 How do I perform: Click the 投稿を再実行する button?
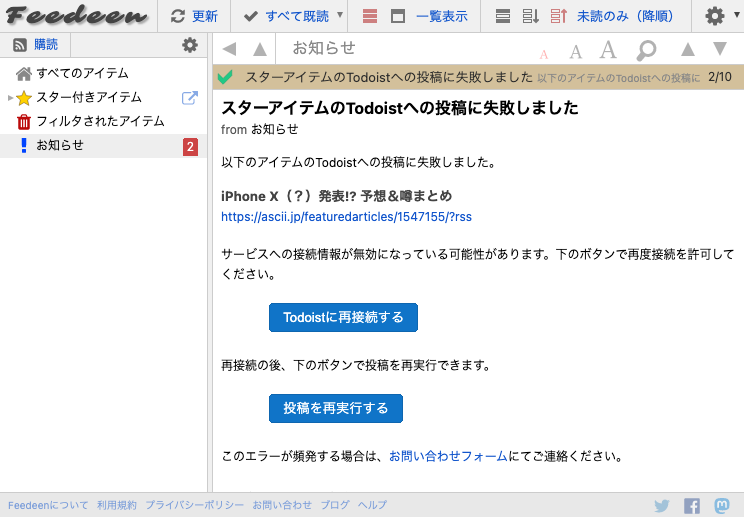[x=335, y=408]
